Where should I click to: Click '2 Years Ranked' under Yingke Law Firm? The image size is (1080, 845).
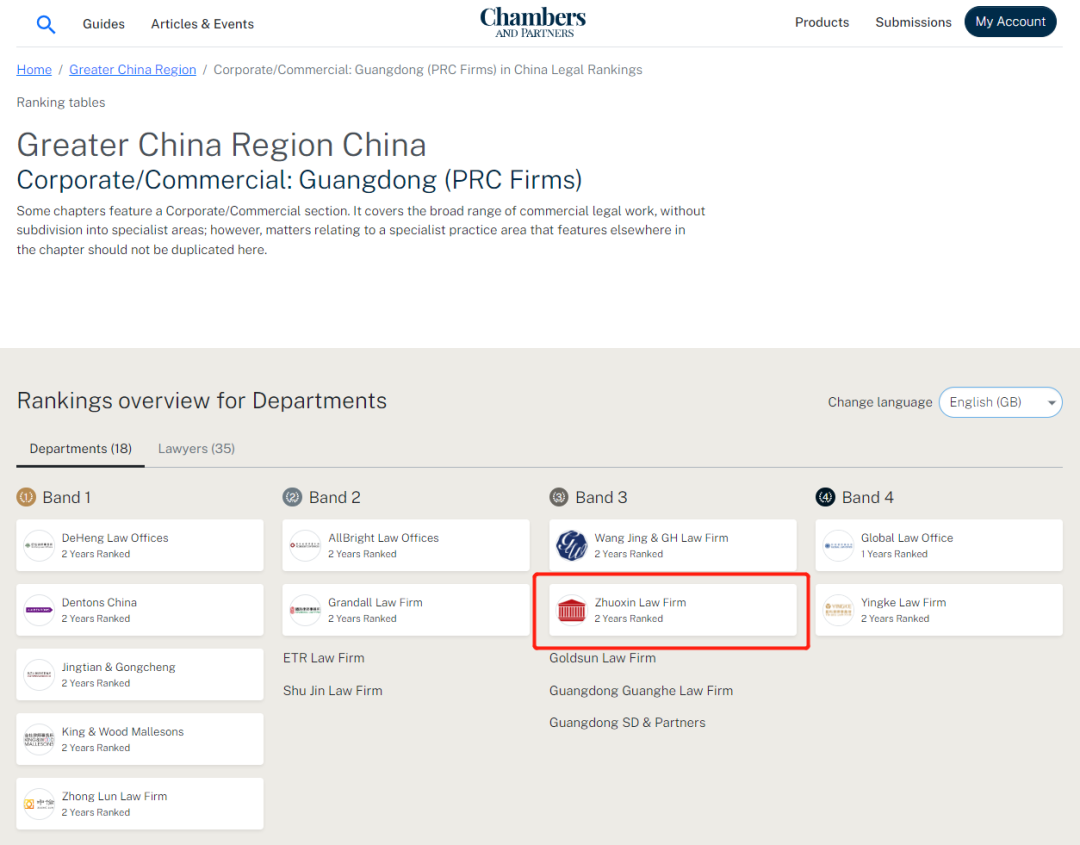[895, 618]
